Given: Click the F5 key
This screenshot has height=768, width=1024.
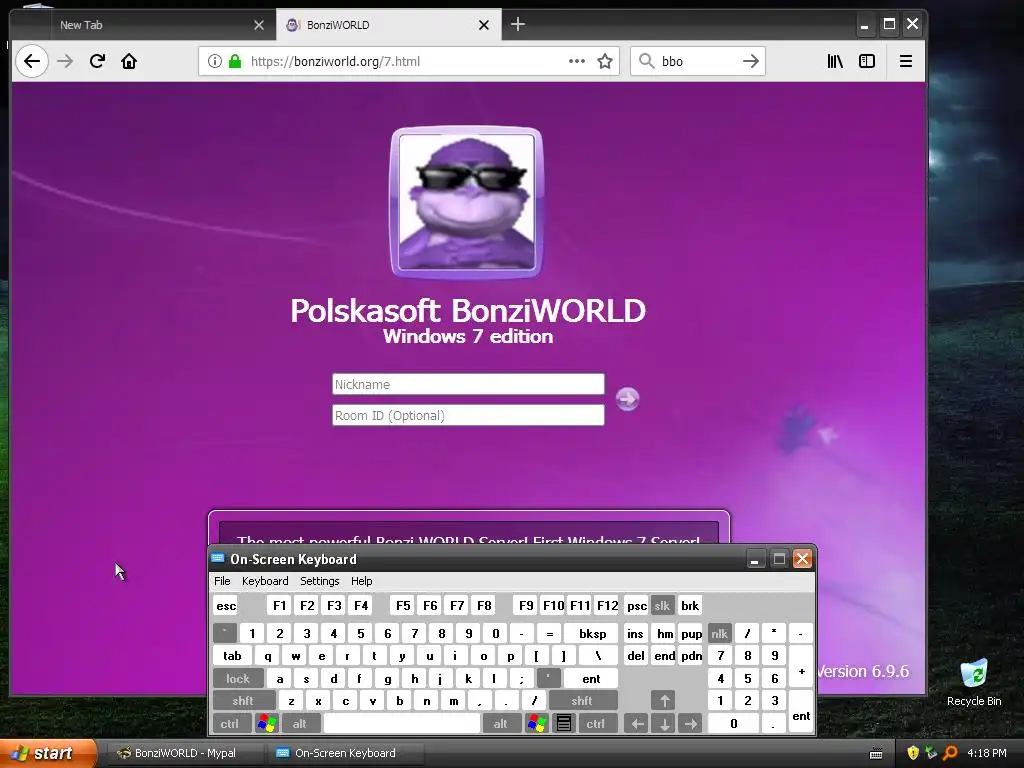Looking at the screenshot, I should (x=403, y=605).
